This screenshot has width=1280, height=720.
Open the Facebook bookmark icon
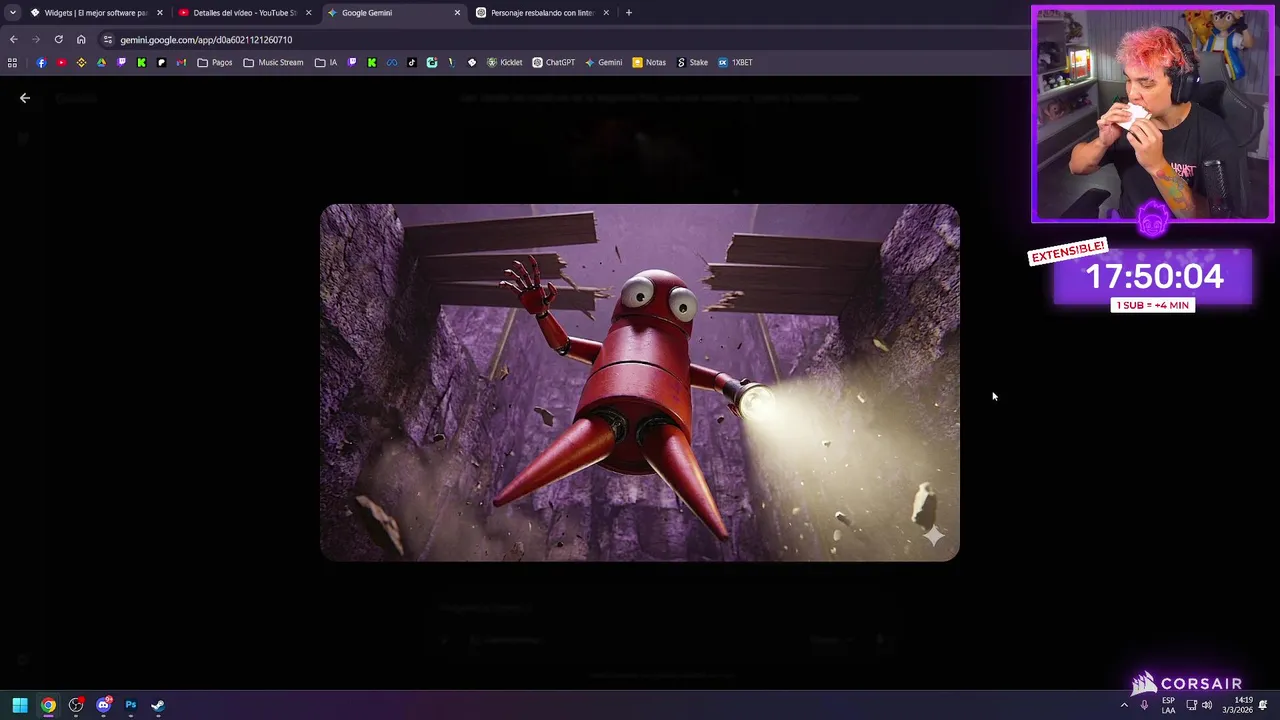pyautogui.click(x=41, y=62)
